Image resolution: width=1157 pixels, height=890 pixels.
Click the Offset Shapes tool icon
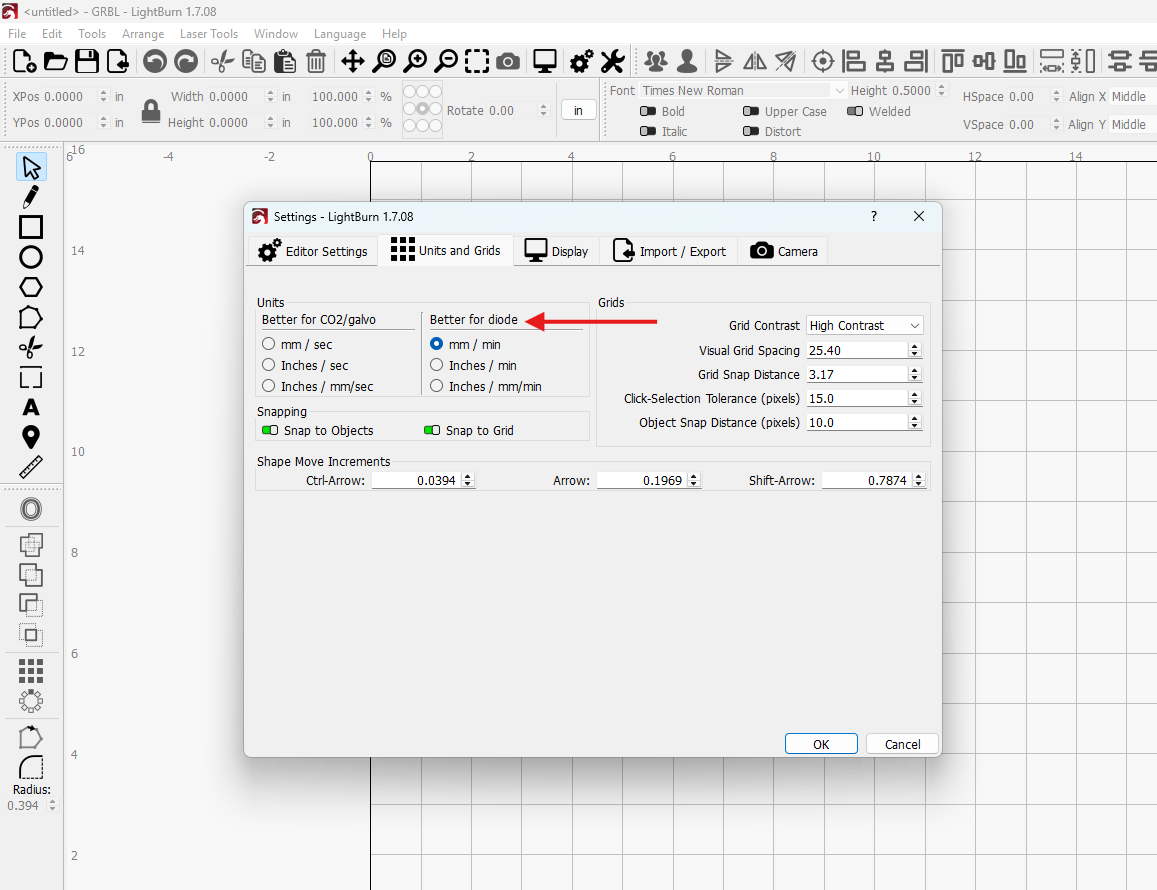tap(31, 509)
